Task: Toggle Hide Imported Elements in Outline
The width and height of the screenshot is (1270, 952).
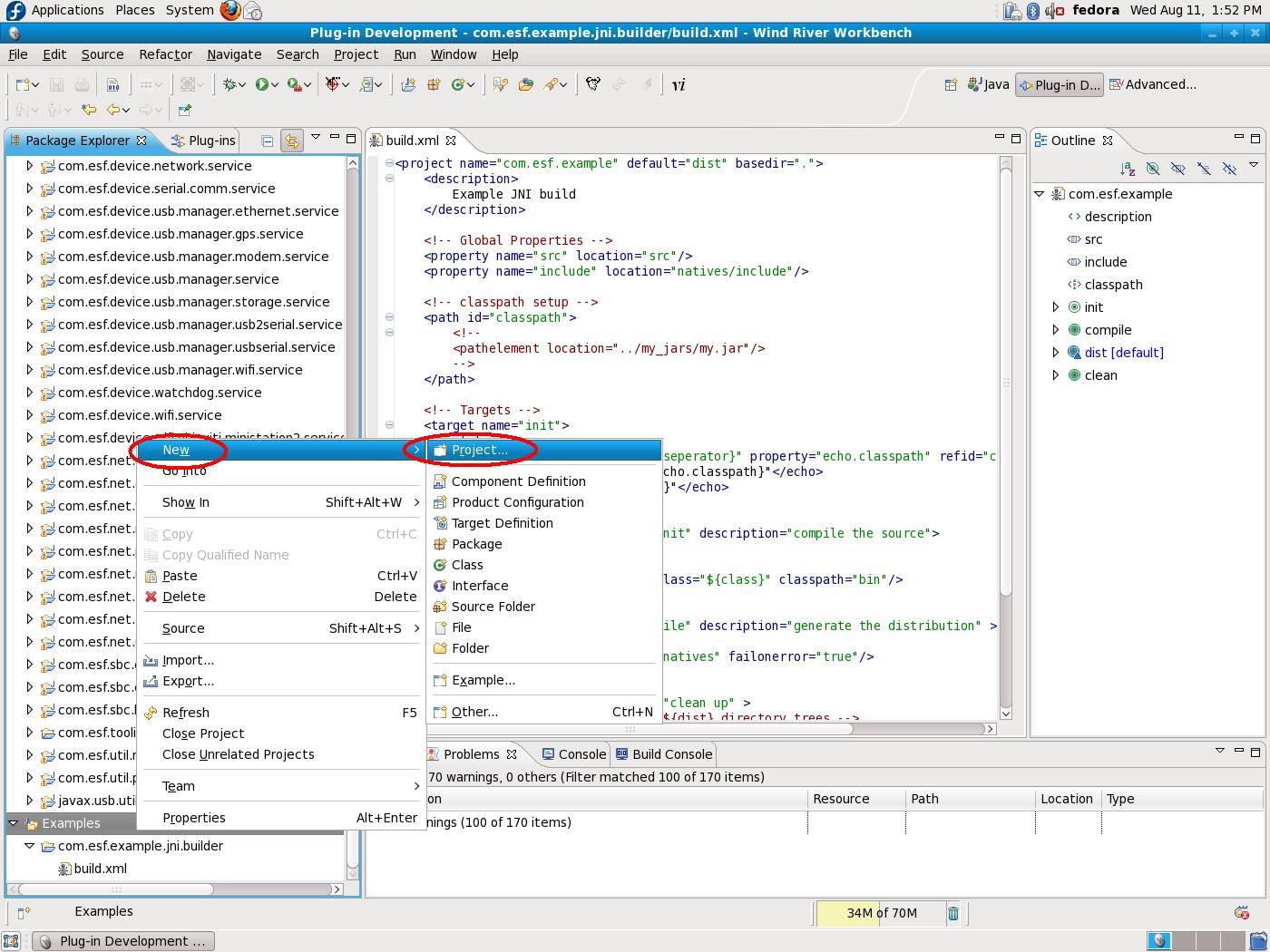Action: [x=1204, y=169]
